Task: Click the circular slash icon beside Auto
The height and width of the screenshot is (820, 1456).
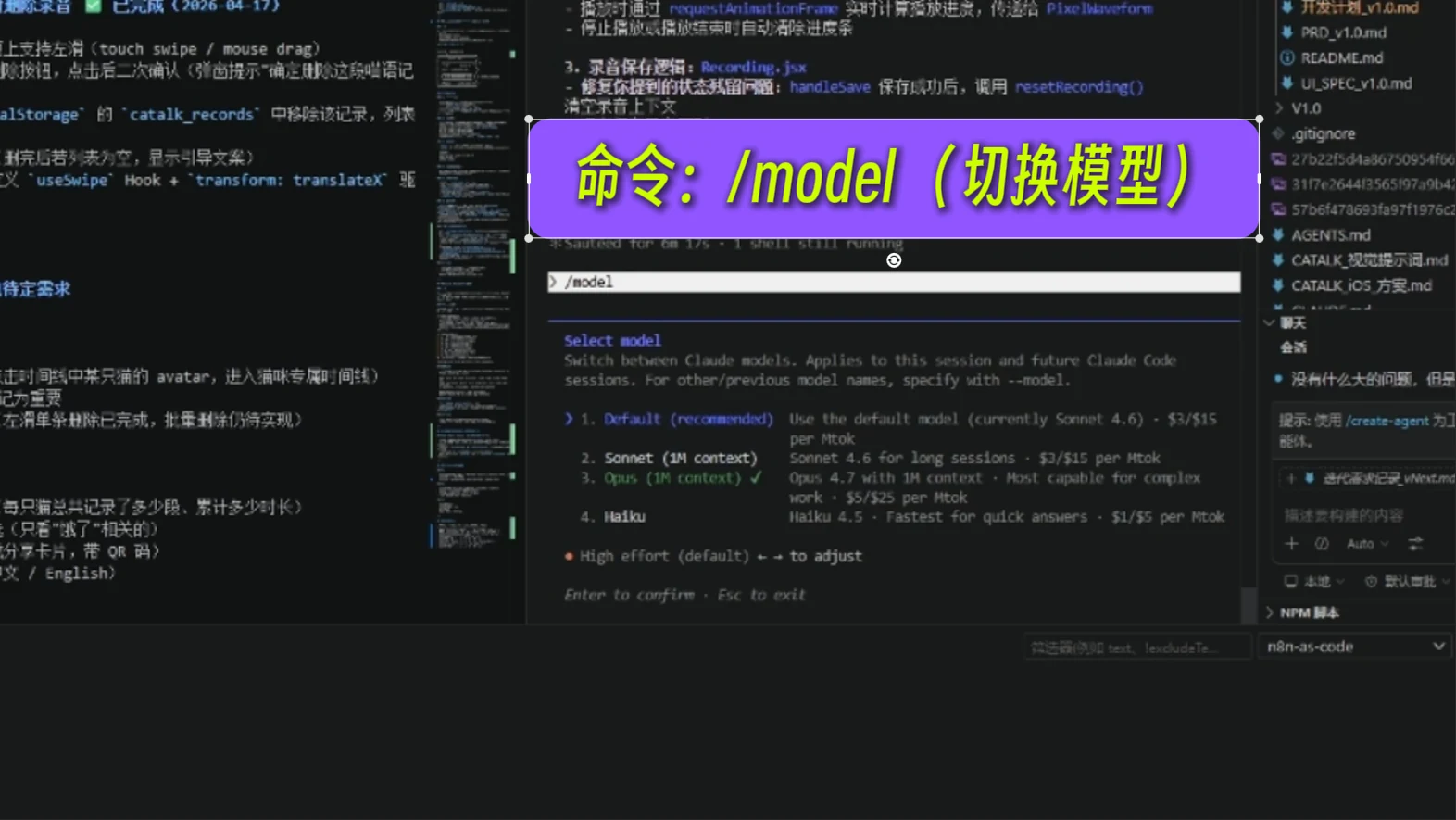Action: 1322,544
